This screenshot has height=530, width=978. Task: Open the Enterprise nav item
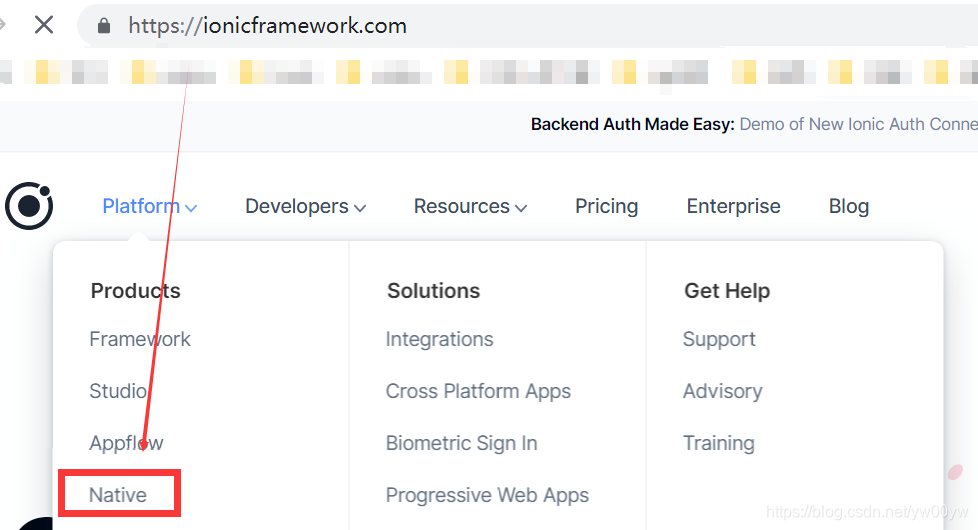pos(734,206)
